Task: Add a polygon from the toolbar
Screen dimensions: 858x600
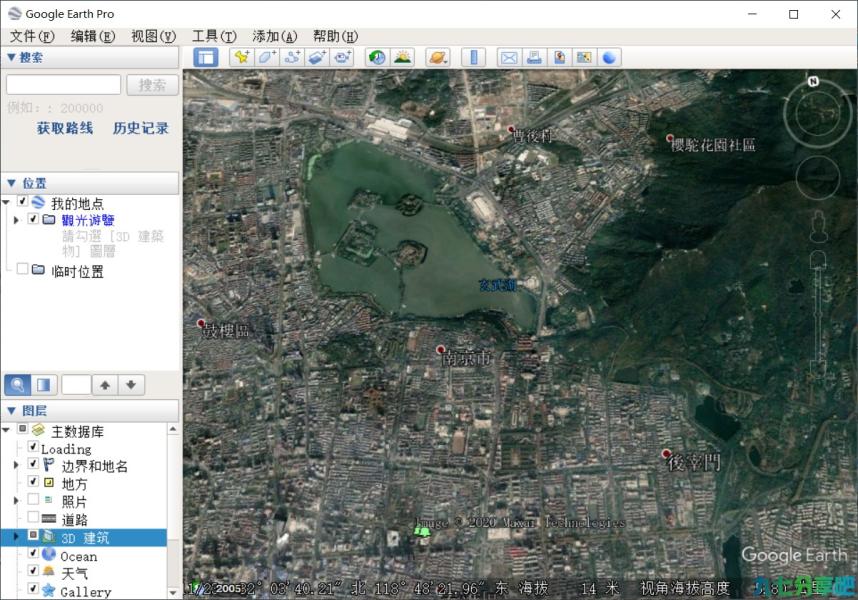Action: [x=266, y=57]
